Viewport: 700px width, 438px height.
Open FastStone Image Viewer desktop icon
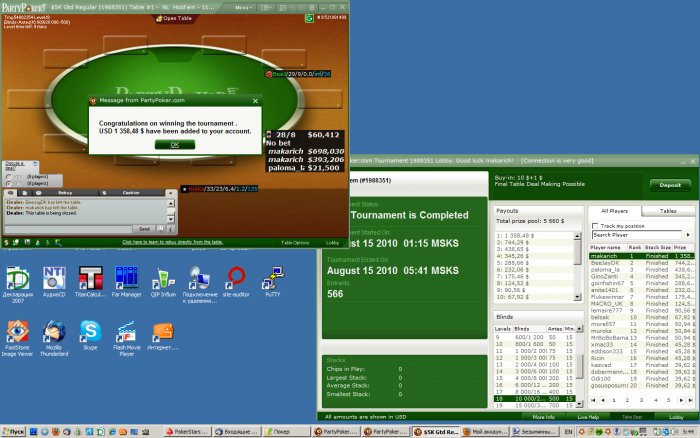click(17, 338)
